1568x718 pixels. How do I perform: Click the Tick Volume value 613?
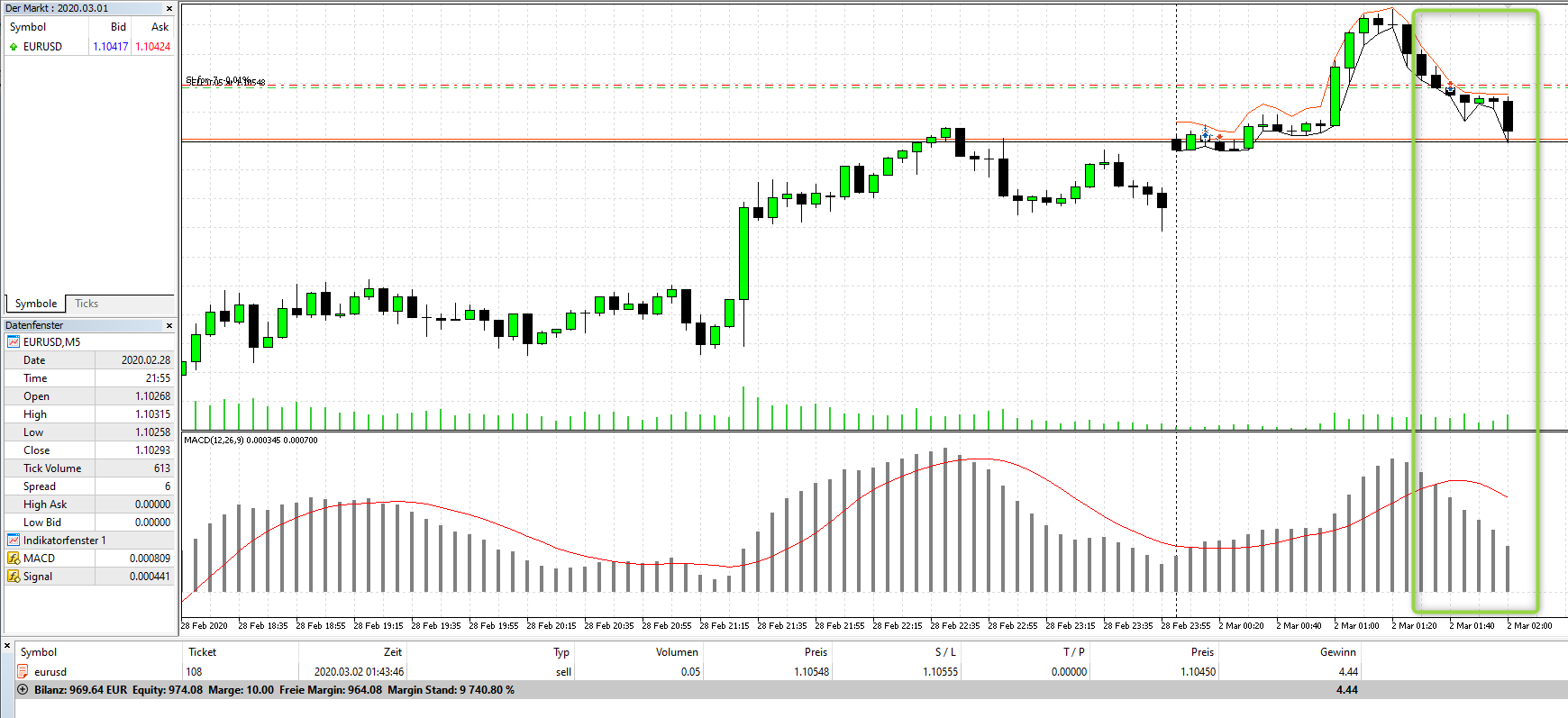162,468
